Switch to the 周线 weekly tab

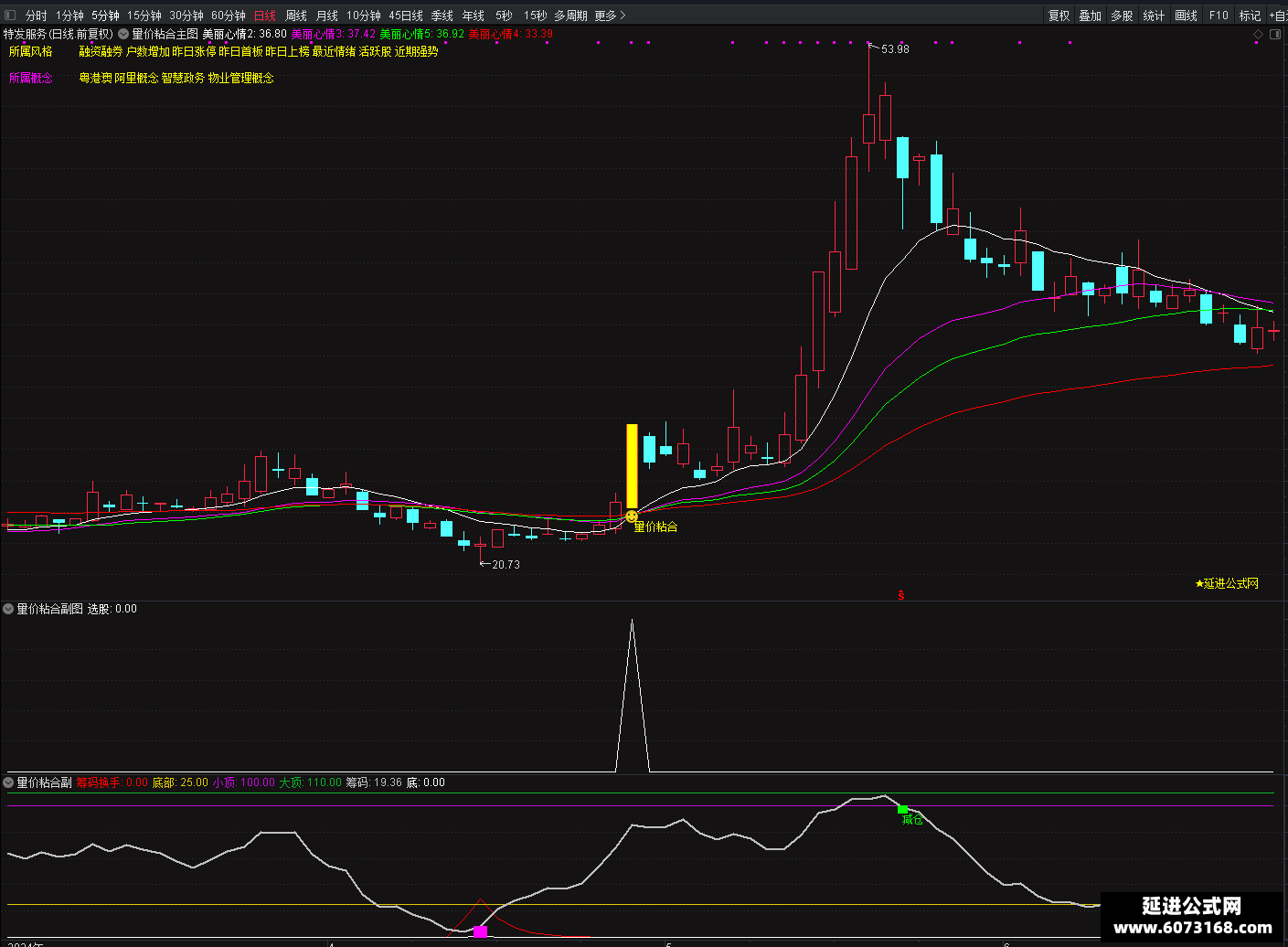click(296, 16)
